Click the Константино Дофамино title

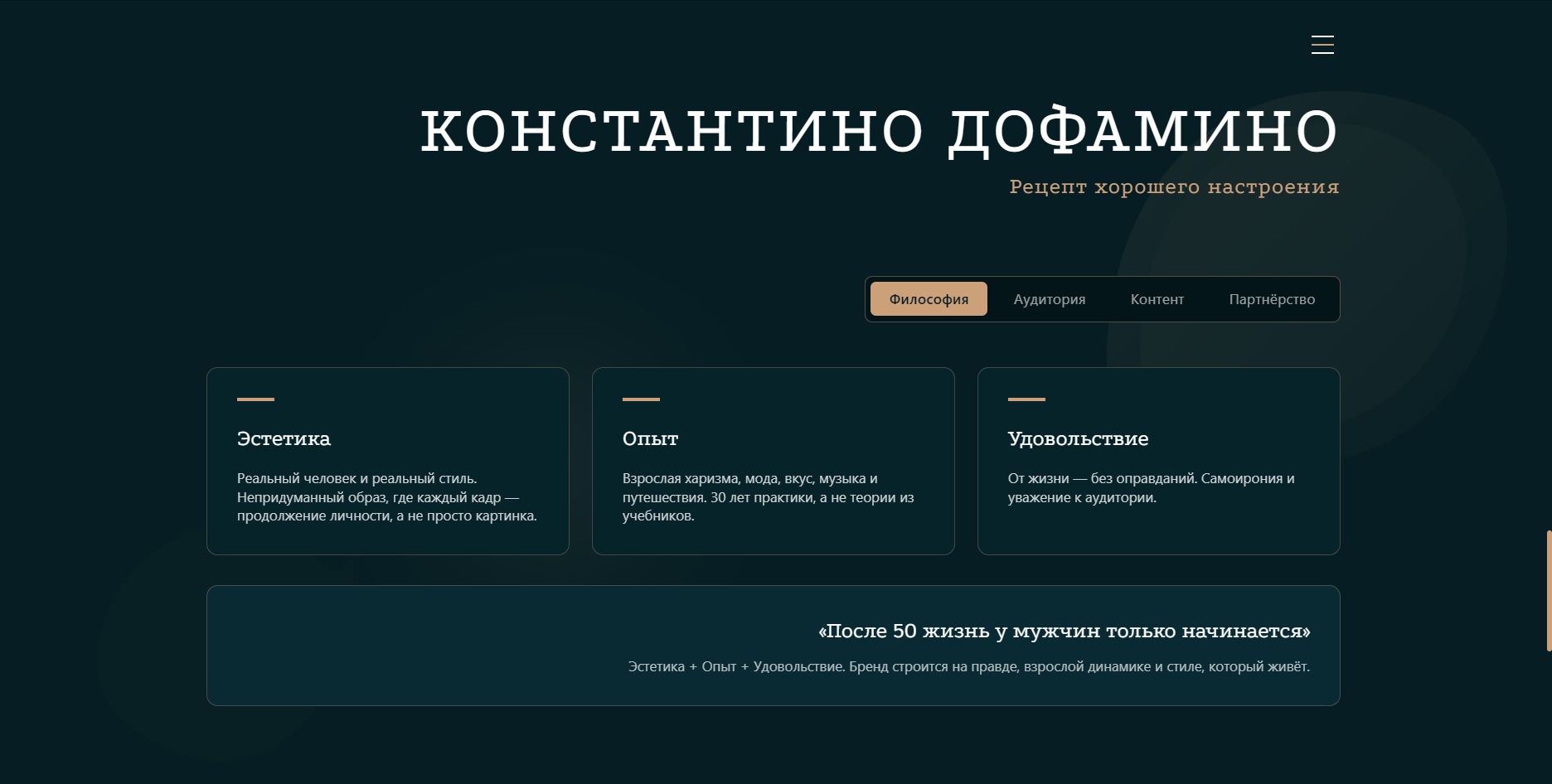tap(879, 131)
